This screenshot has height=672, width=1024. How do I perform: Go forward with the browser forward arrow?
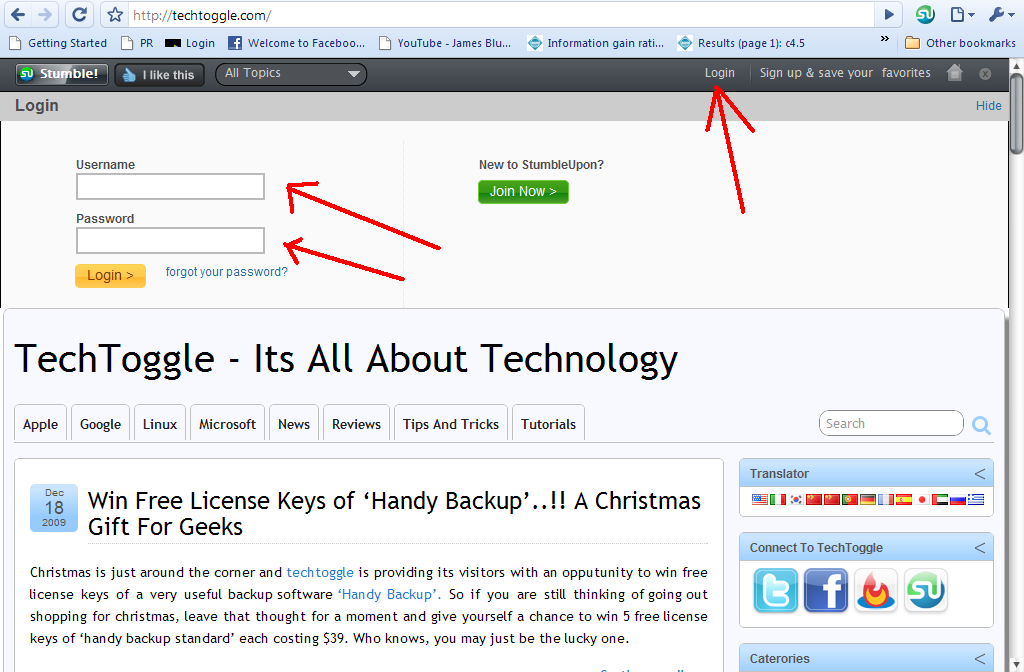(46, 14)
